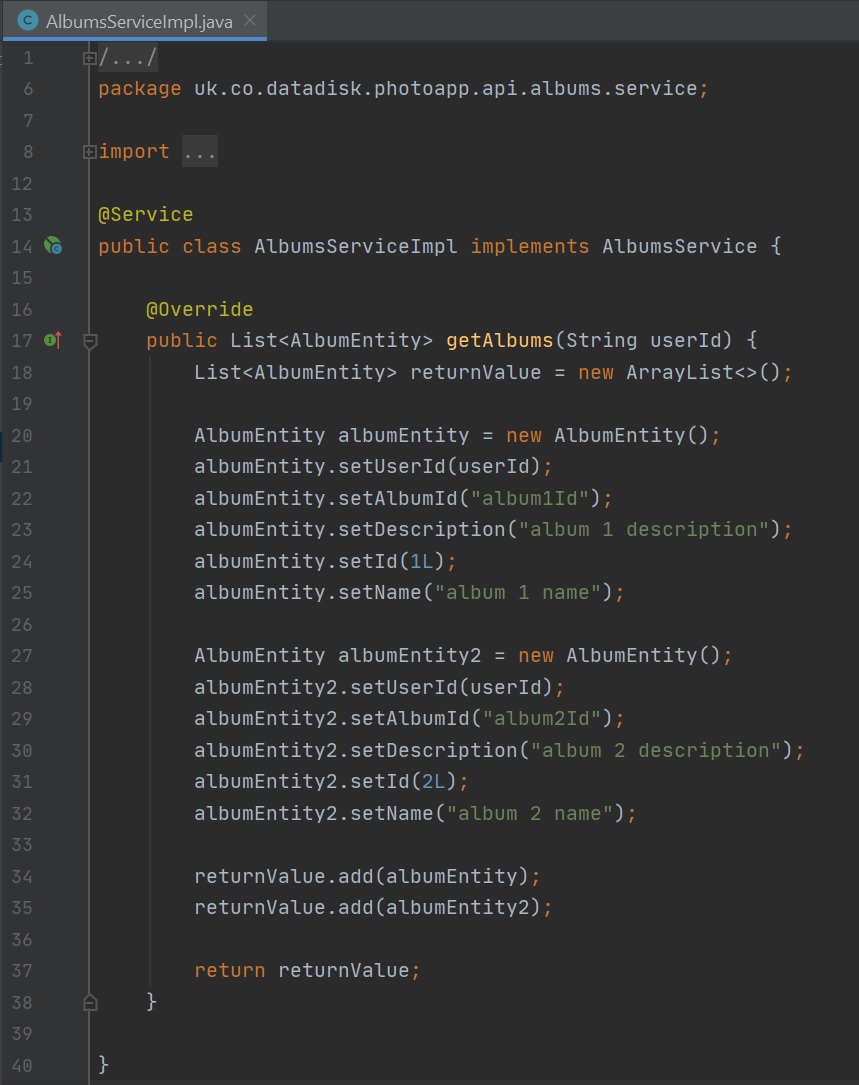Click line number 20 in the gutter
This screenshot has width=859, height=1085.
pos(22,436)
